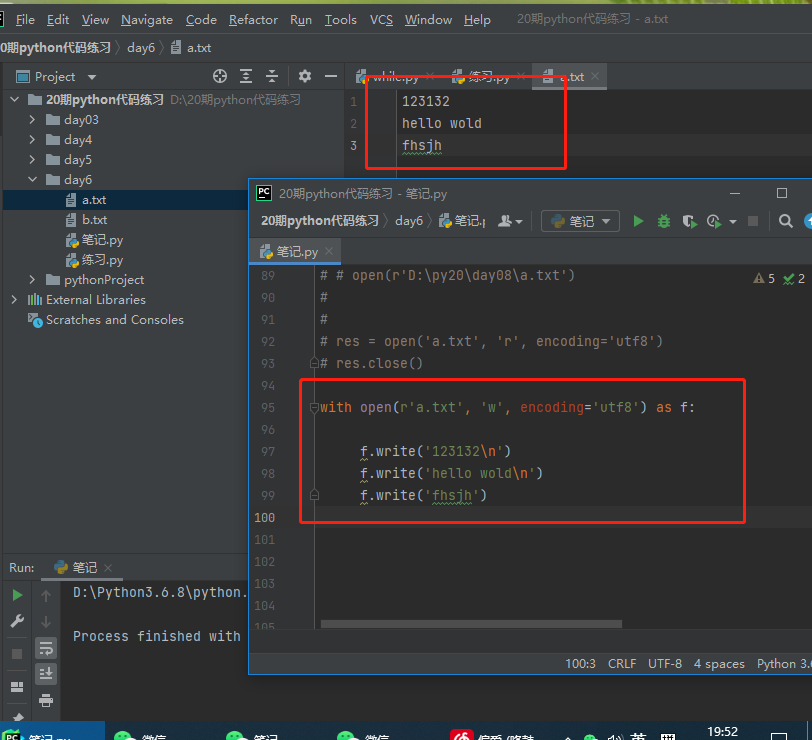Open the VCS menu

tap(381, 20)
